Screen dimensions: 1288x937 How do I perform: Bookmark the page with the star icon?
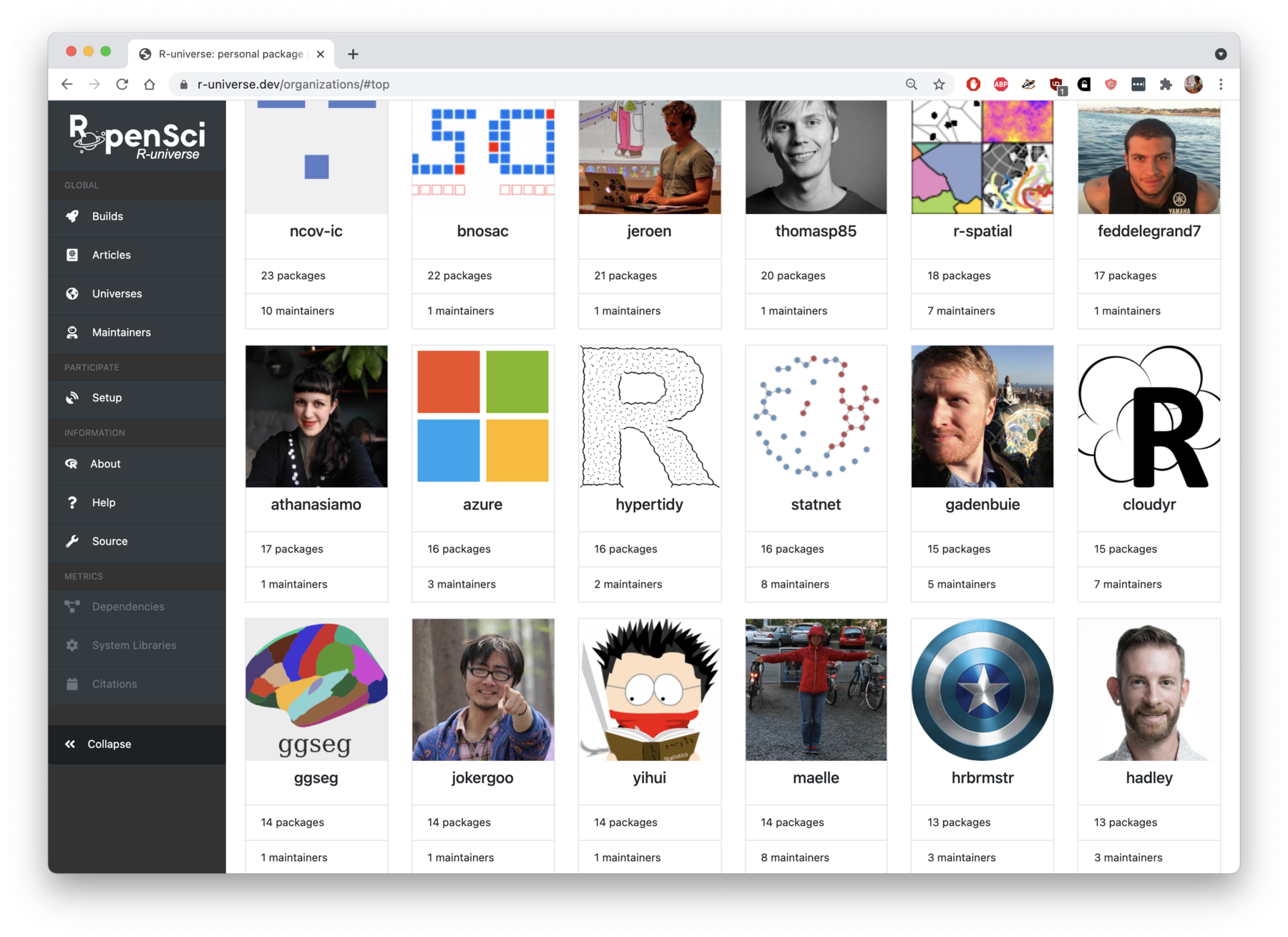point(938,84)
